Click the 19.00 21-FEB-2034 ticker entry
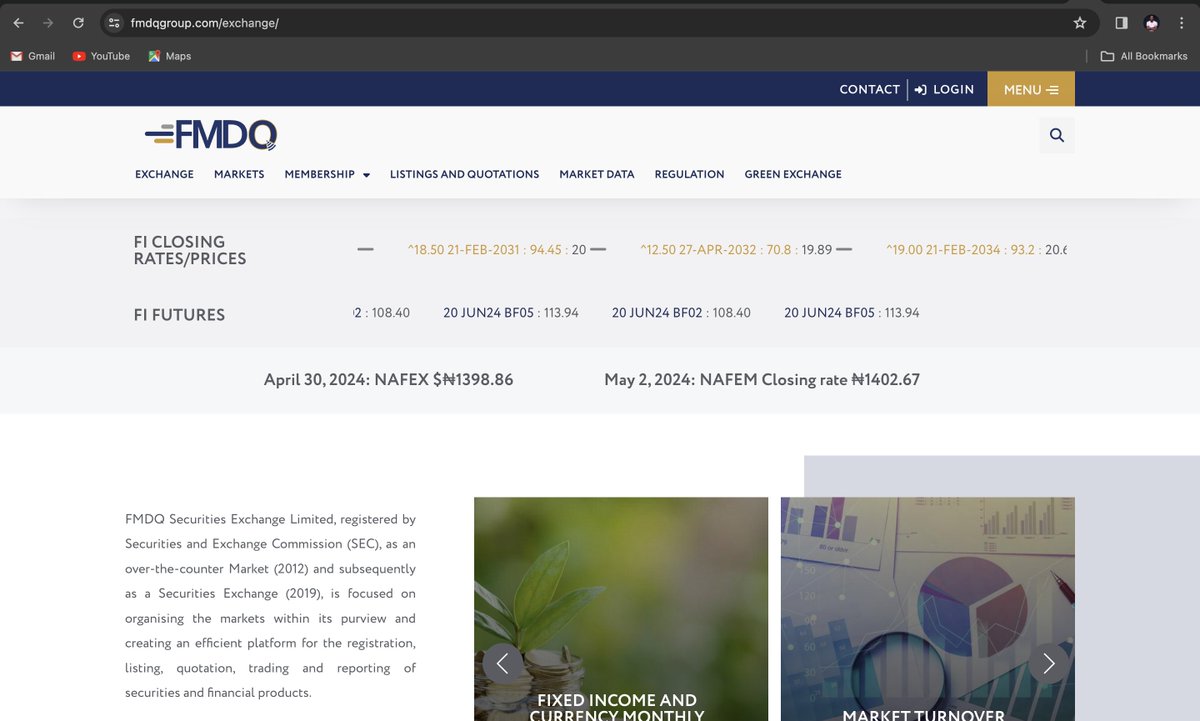Viewport: 1200px width, 721px height. tap(977, 250)
